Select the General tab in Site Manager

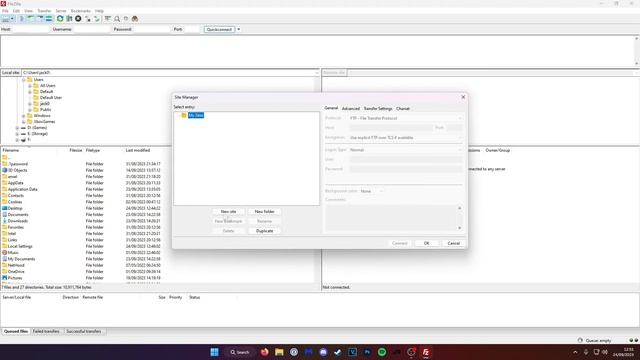click(331, 108)
